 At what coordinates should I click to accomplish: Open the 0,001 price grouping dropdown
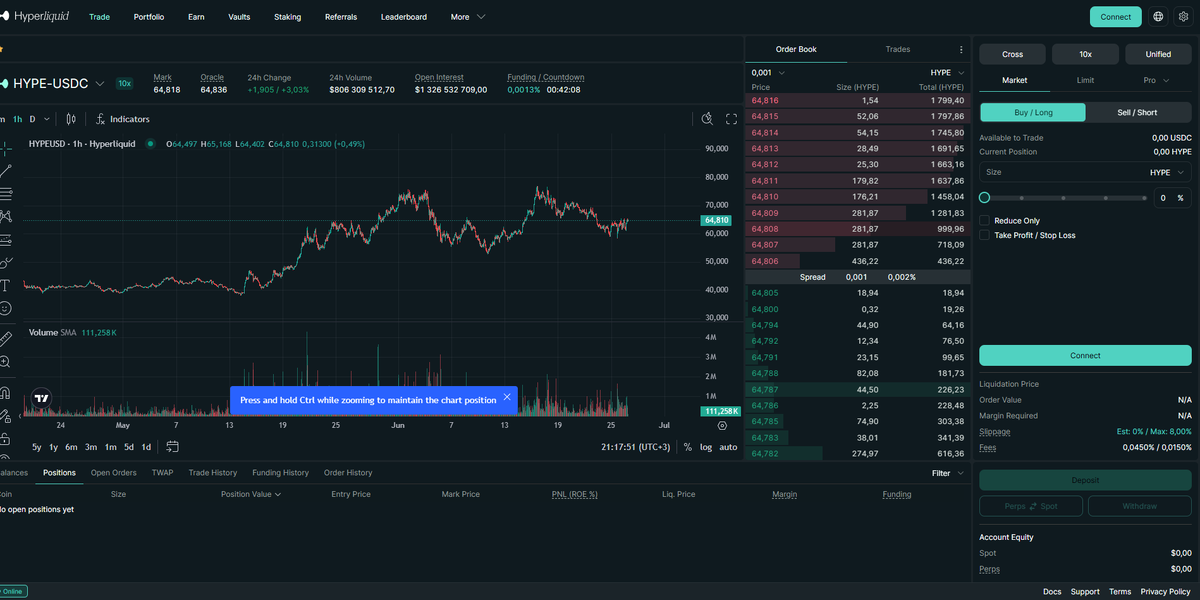point(768,73)
